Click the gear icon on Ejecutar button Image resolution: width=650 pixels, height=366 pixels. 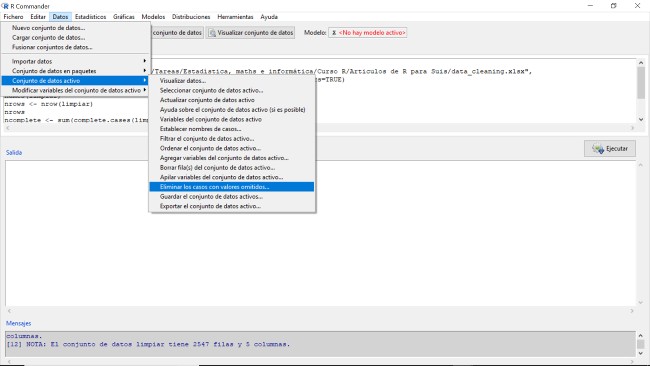point(598,148)
